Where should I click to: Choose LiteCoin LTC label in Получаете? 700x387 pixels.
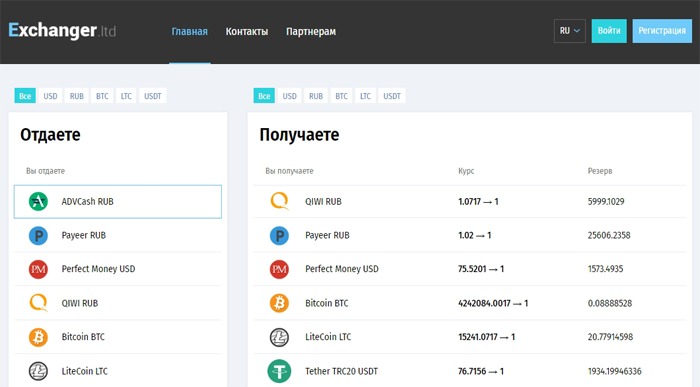coord(328,337)
